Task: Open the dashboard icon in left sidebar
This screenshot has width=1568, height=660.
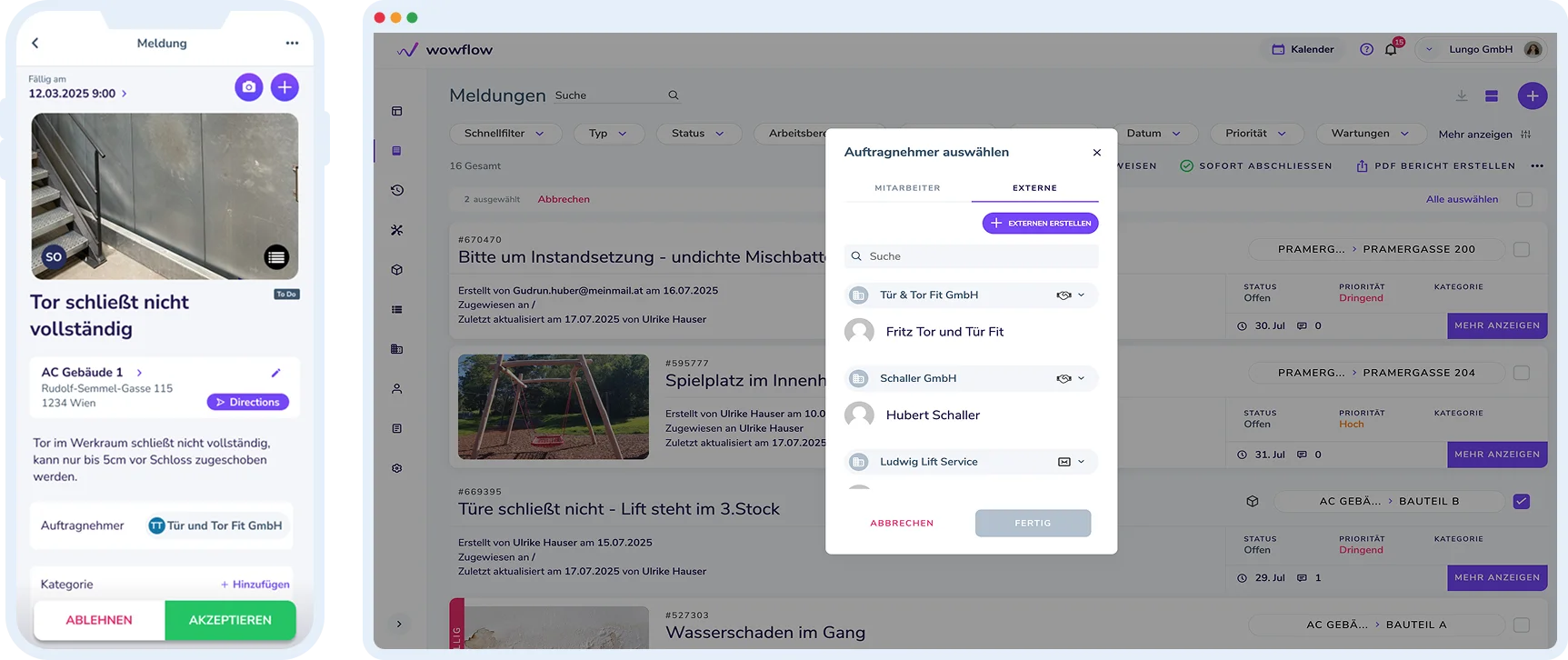Action: click(x=397, y=111)
